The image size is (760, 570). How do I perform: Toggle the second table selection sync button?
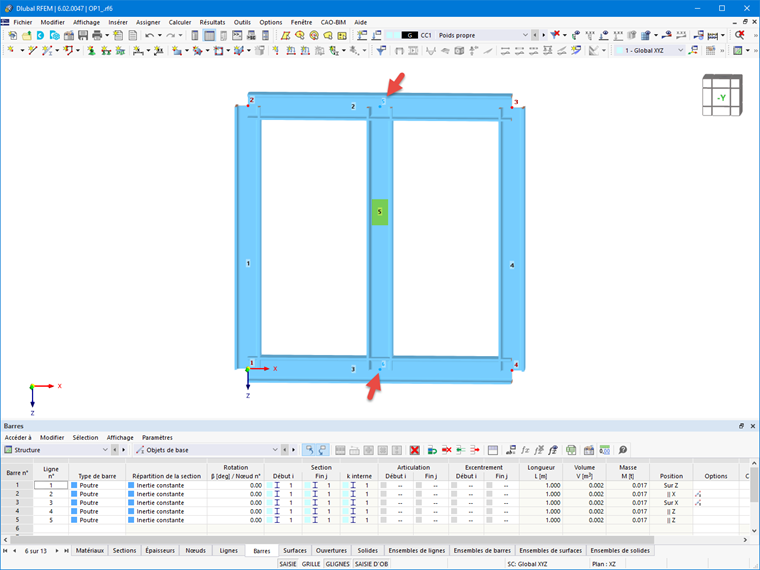point(322,450)
